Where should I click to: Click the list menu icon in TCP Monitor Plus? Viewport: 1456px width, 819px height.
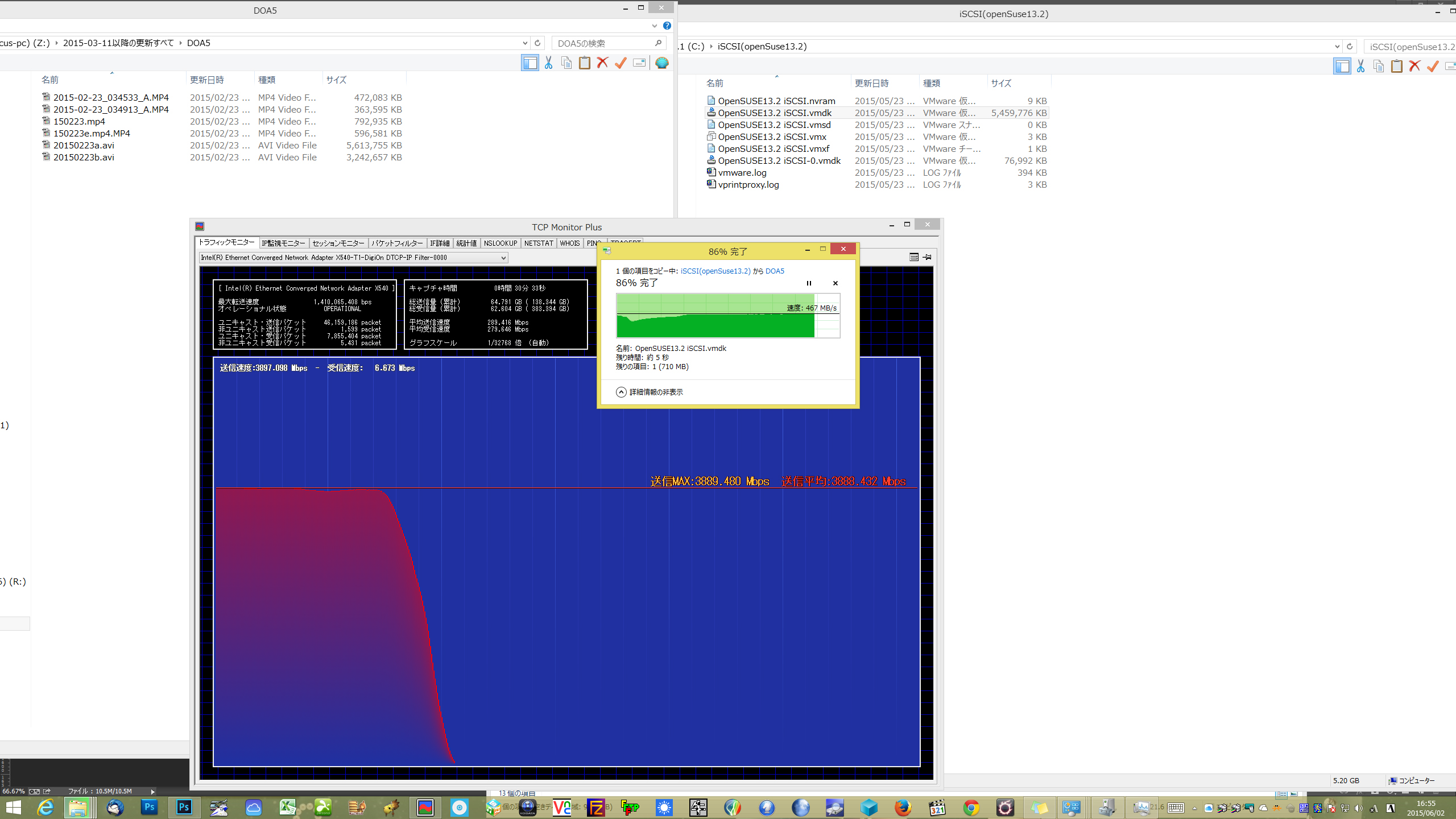click(913, 257)
